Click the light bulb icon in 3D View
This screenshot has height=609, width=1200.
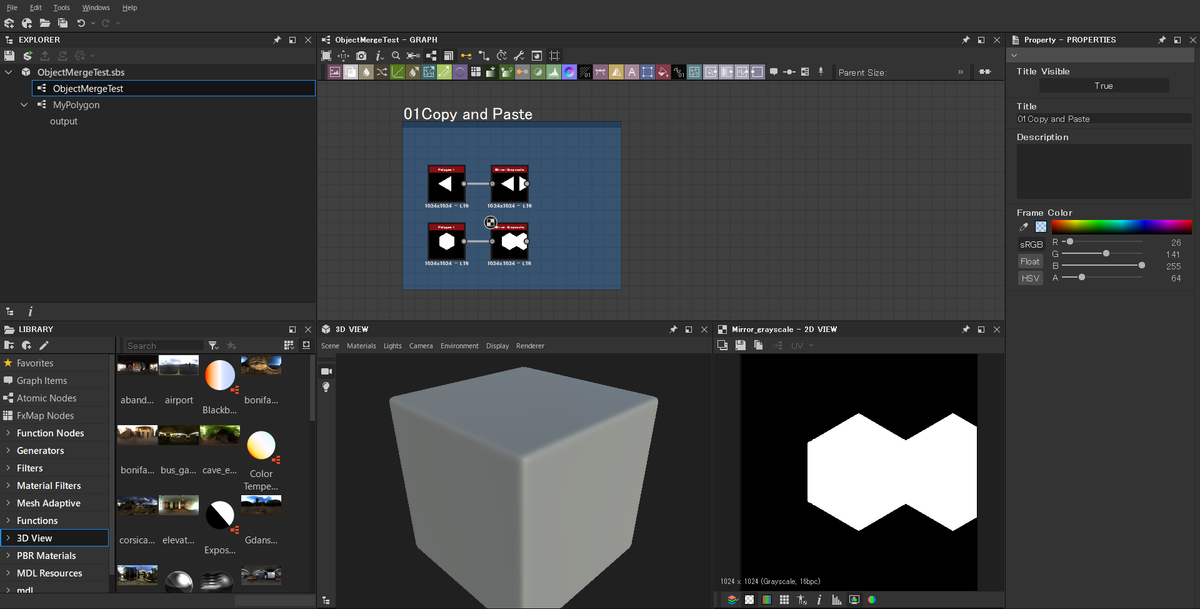tap(326, 387)
